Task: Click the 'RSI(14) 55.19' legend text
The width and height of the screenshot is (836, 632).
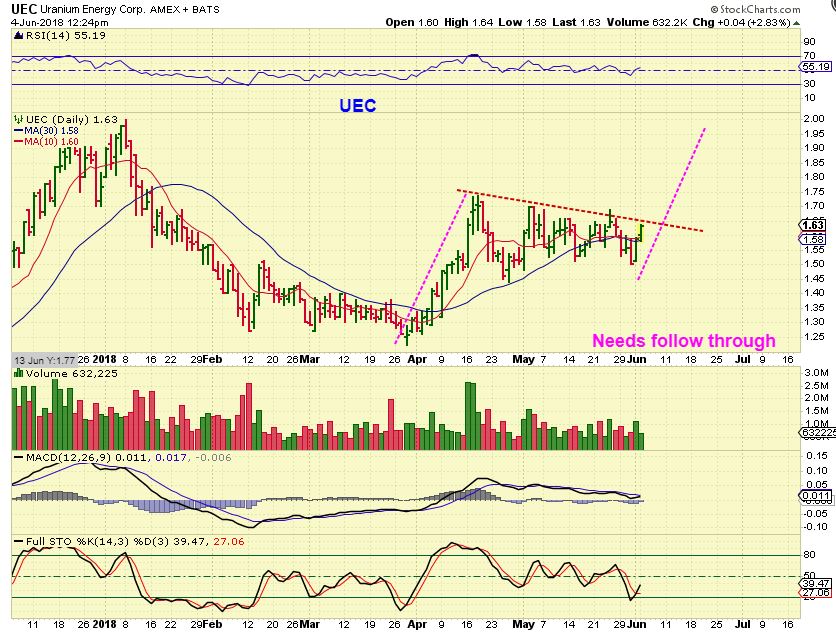Action: click(x=65, y=36)
